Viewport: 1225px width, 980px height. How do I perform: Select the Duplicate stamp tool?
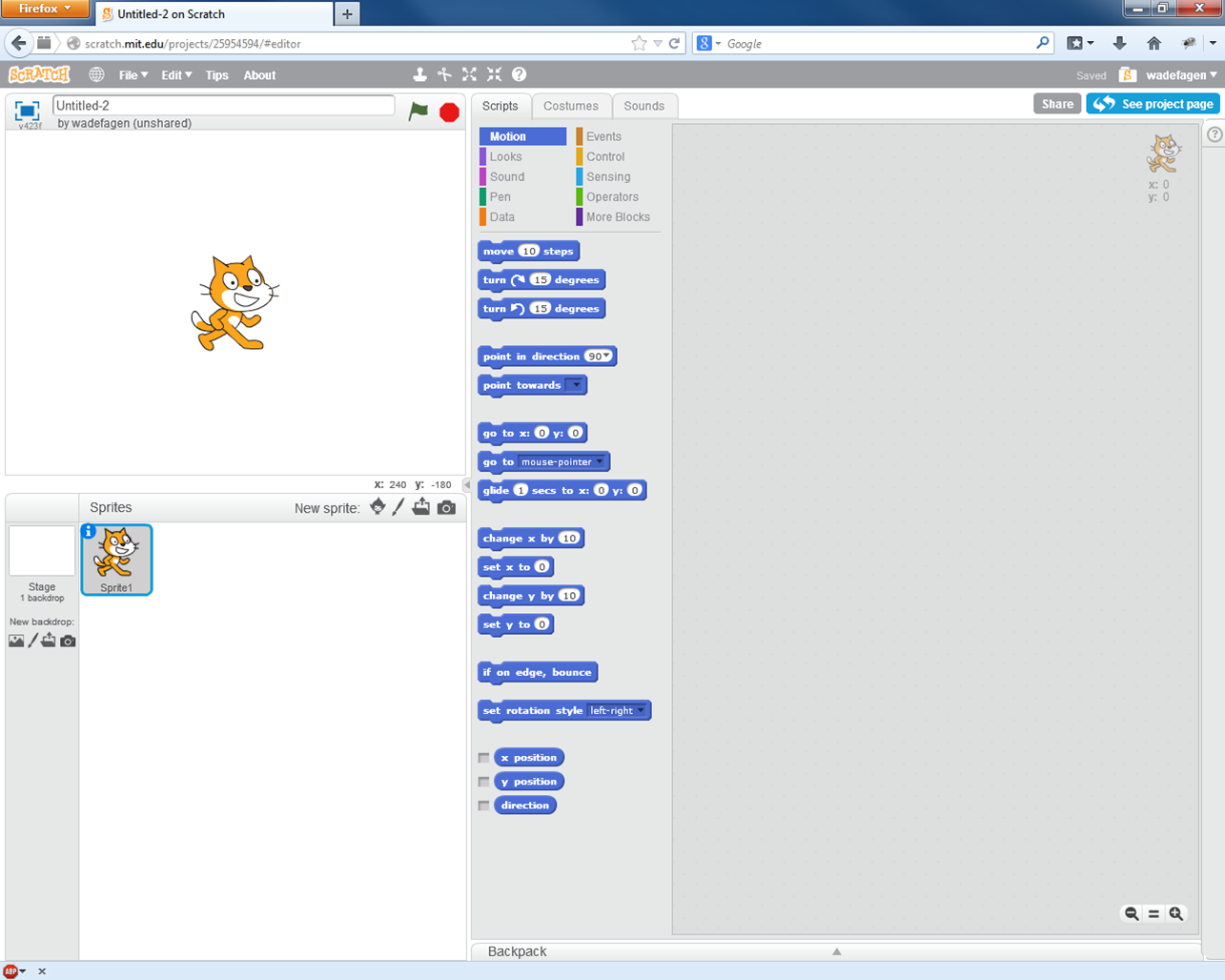coord(419,74)
